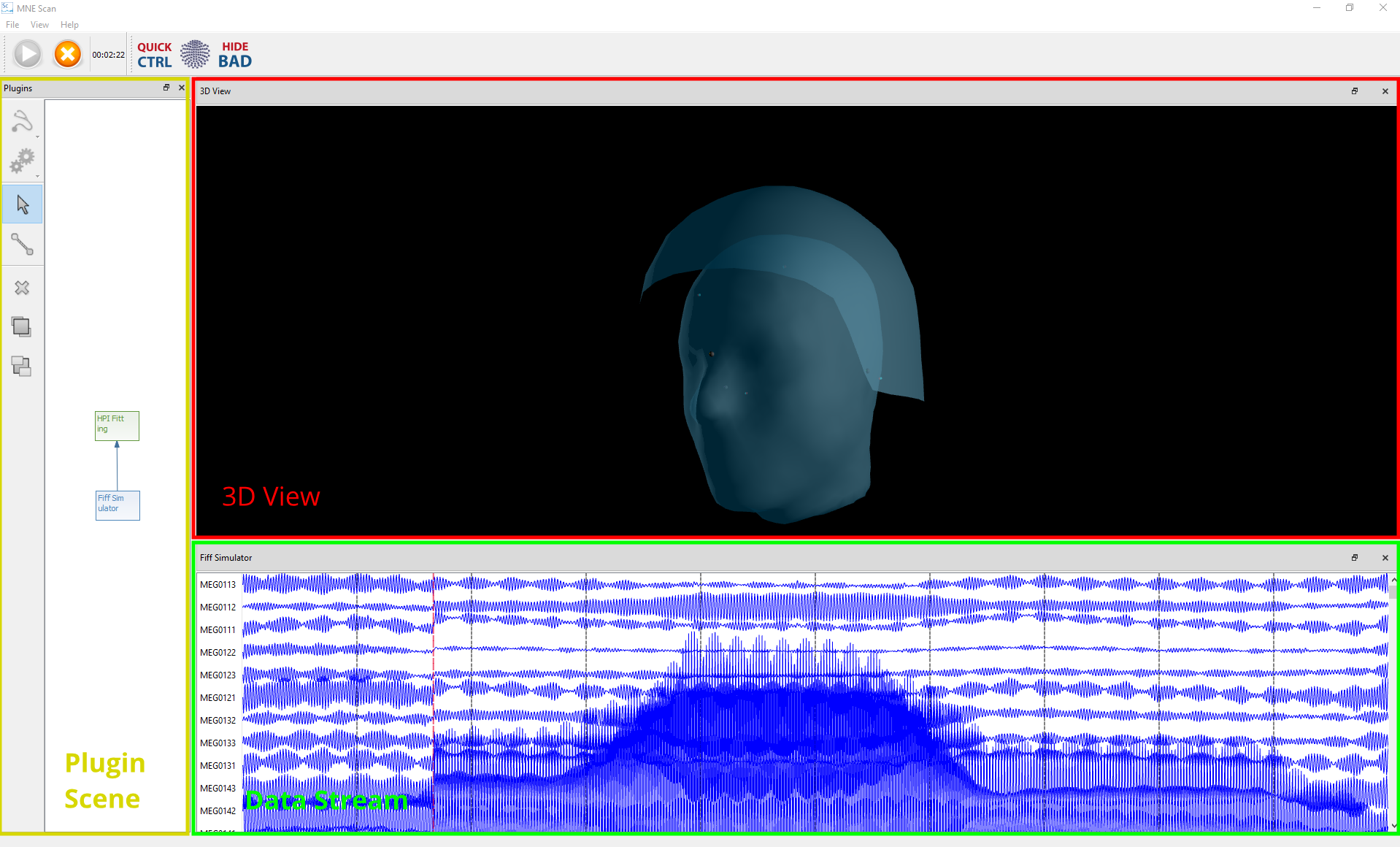Open the File menu
This screenshot has height=847, width=1400.
(x=12, y=25)
